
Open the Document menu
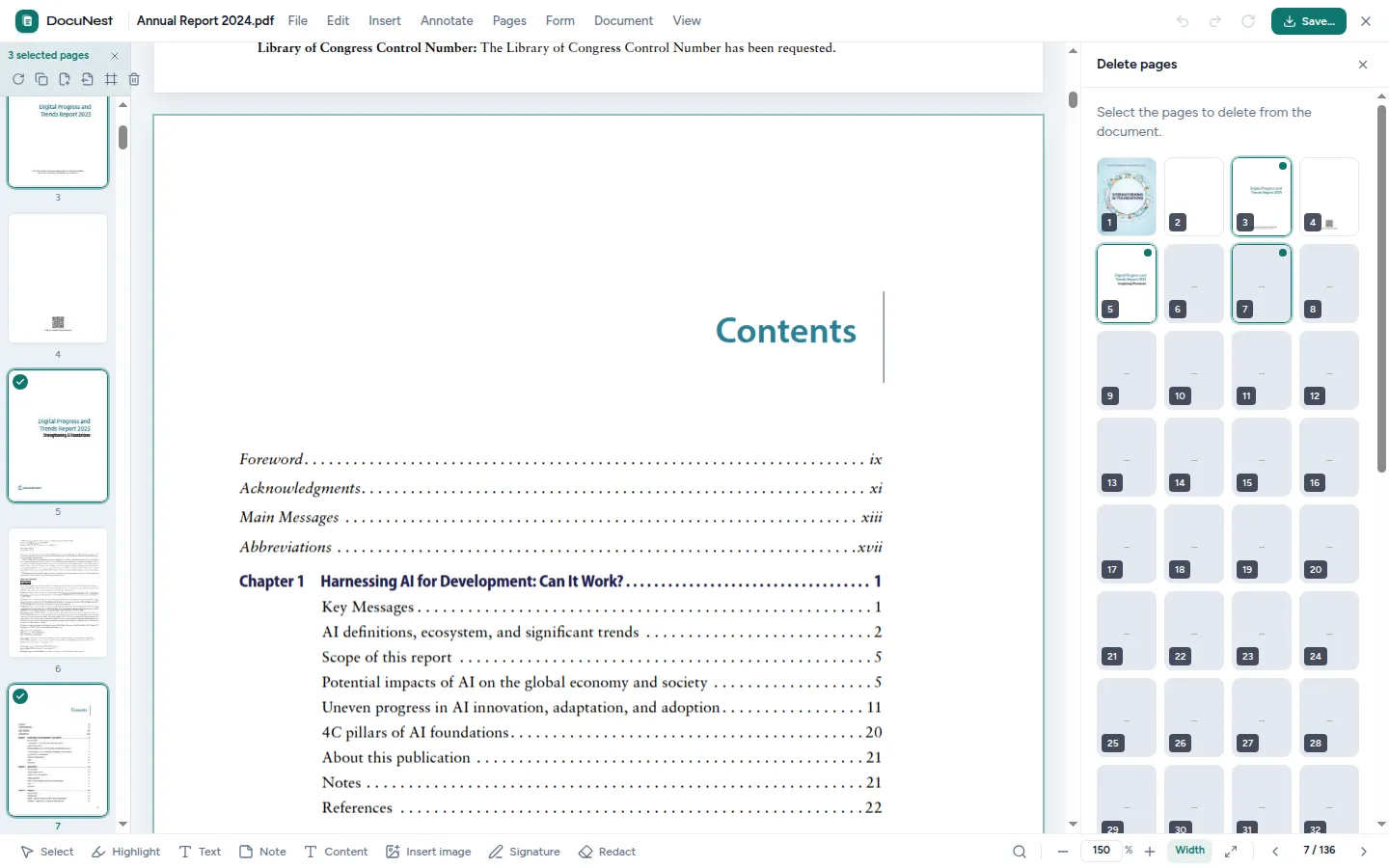pyautogui.click(x=623, y=21)
